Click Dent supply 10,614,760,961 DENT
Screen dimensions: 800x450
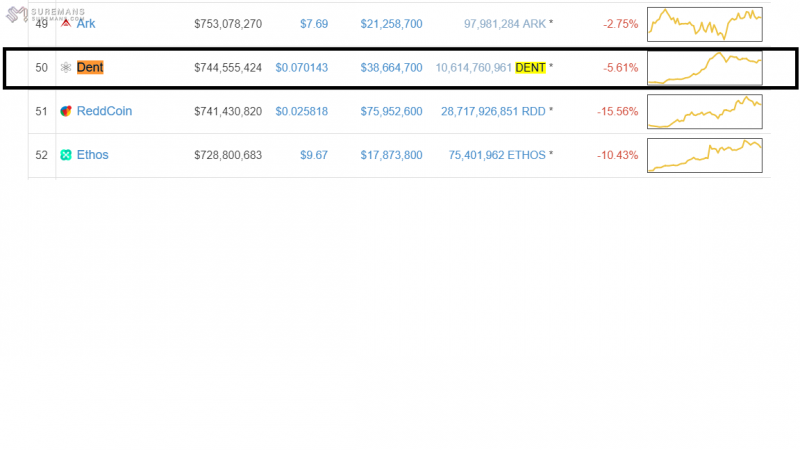coord(490,68)
